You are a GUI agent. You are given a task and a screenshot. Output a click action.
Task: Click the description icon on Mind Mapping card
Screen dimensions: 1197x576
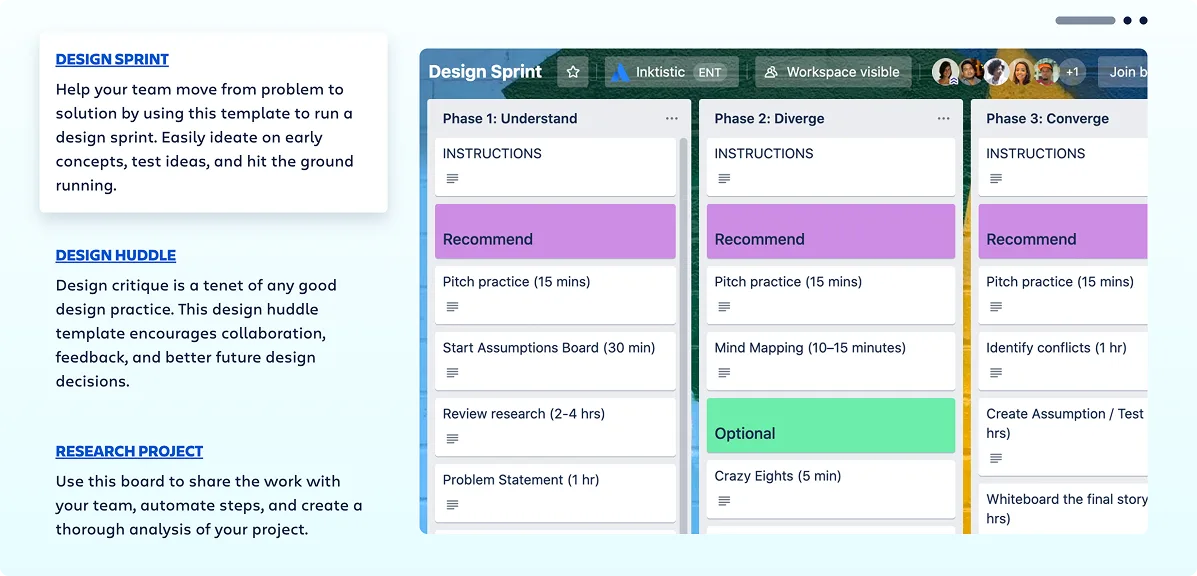pyautogui.click(x=722, y=371)
